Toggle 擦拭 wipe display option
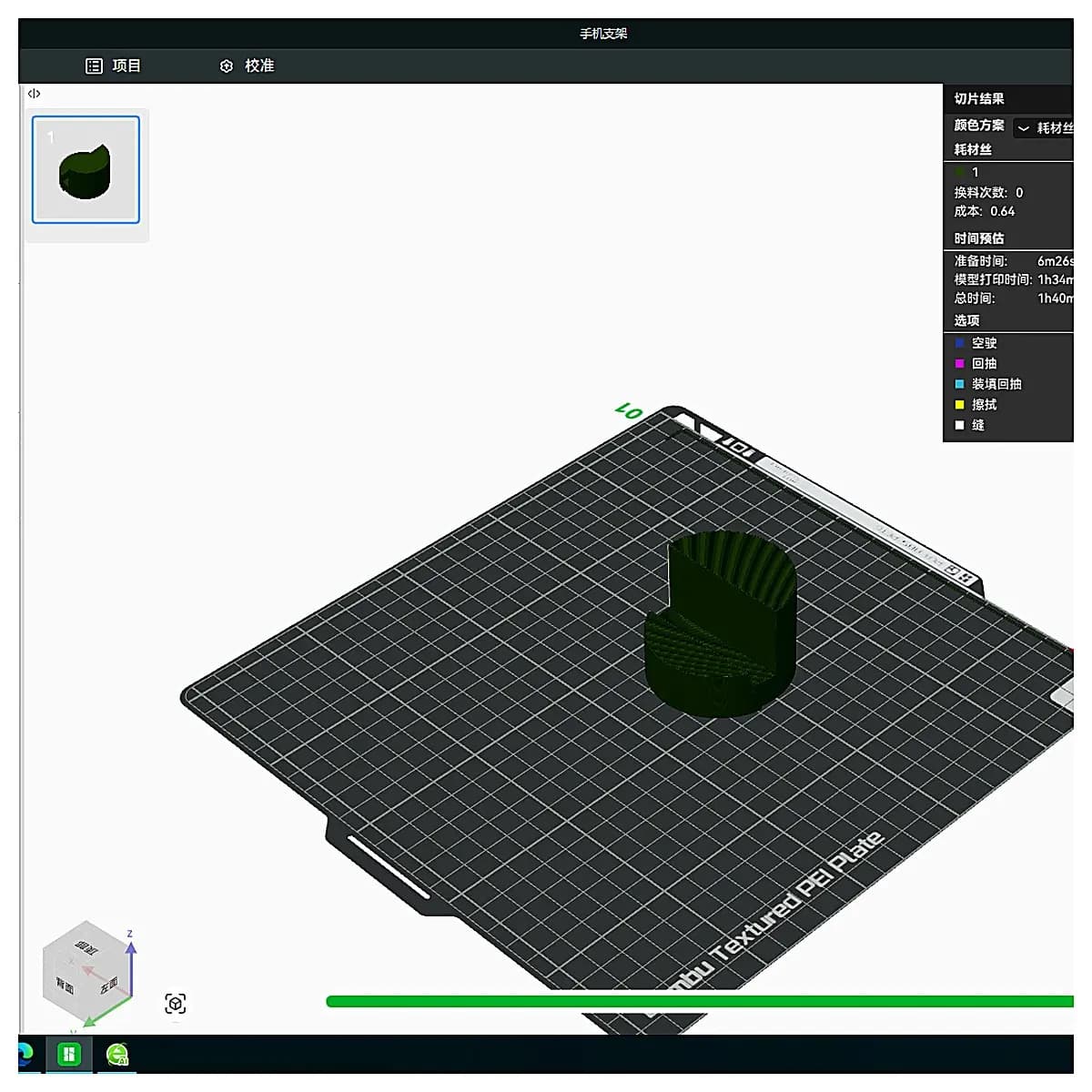The width and height of the screenshot is (1092, 1092). coord(959,405)
